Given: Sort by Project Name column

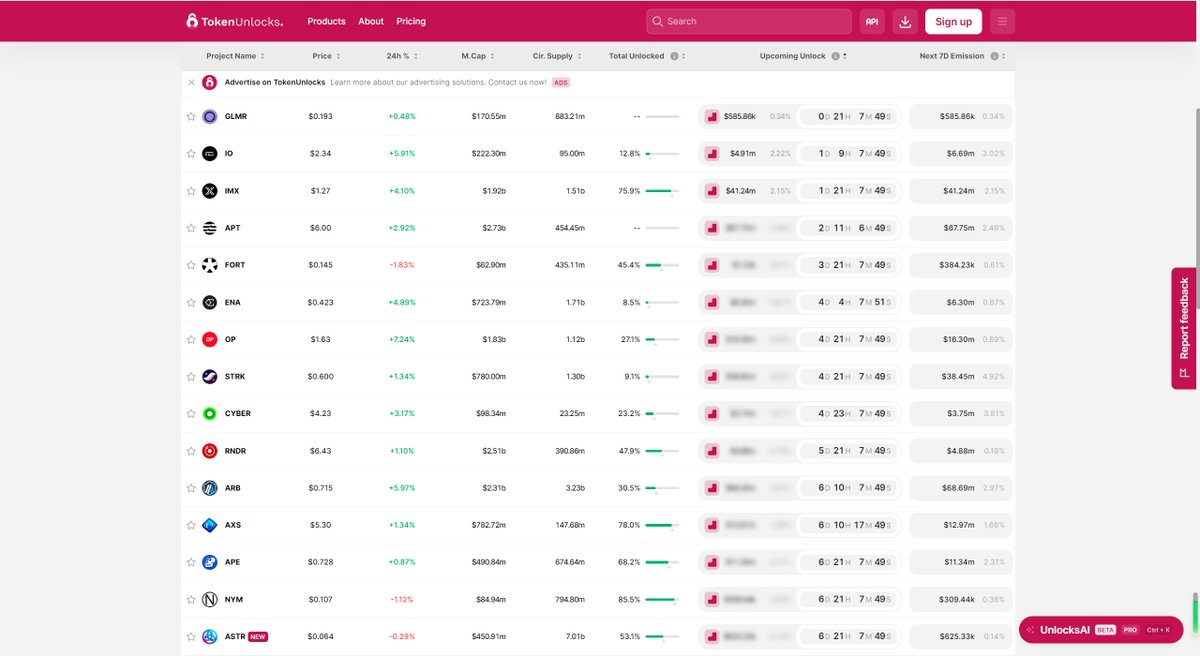Looking at the screenshot, I should 235,56.
